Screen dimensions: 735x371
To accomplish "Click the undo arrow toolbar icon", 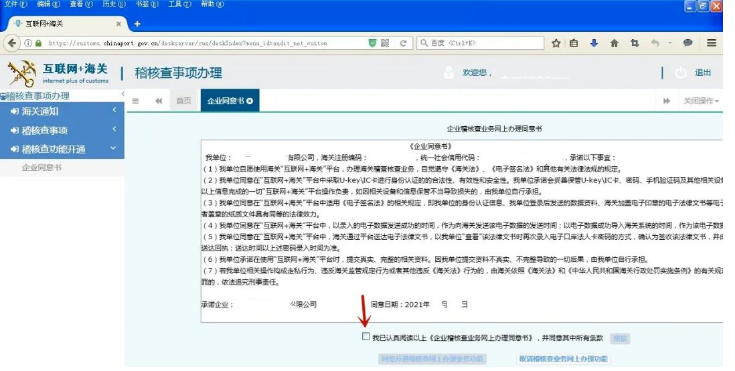I will click(x=655, y=43).
